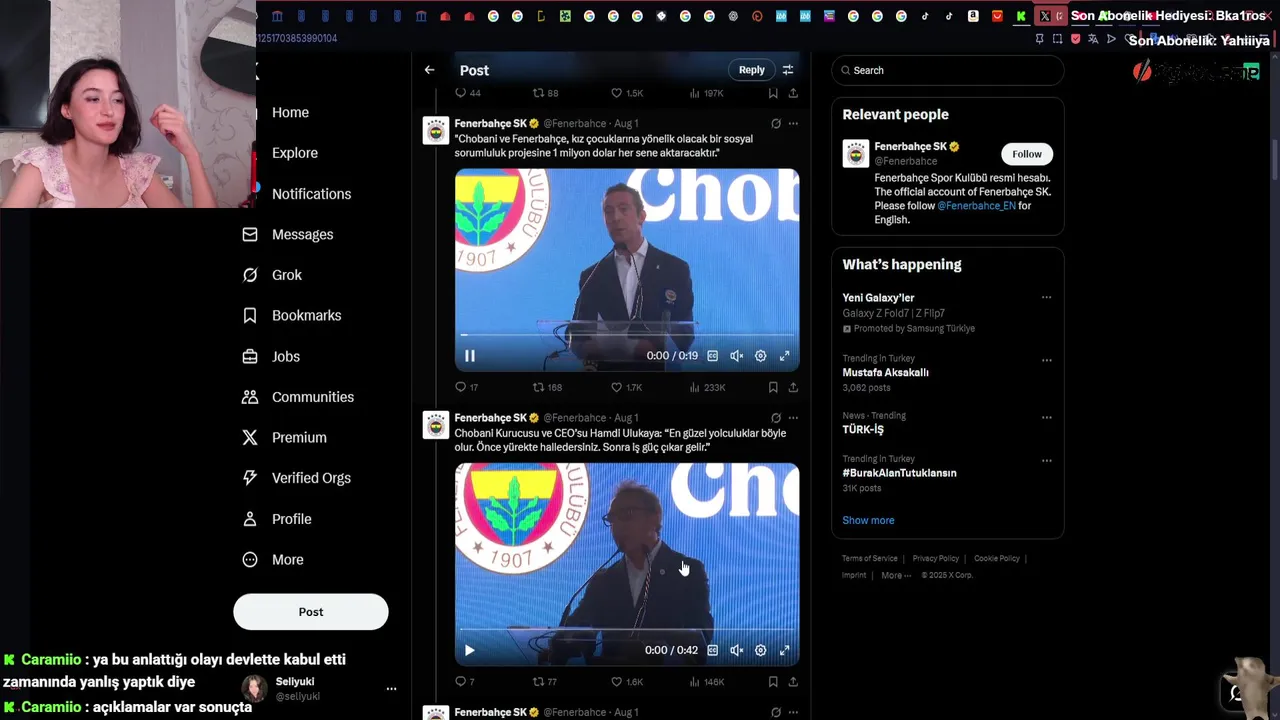Go back using the Post arrow
1280x720 pixels.
coord(429,70)
